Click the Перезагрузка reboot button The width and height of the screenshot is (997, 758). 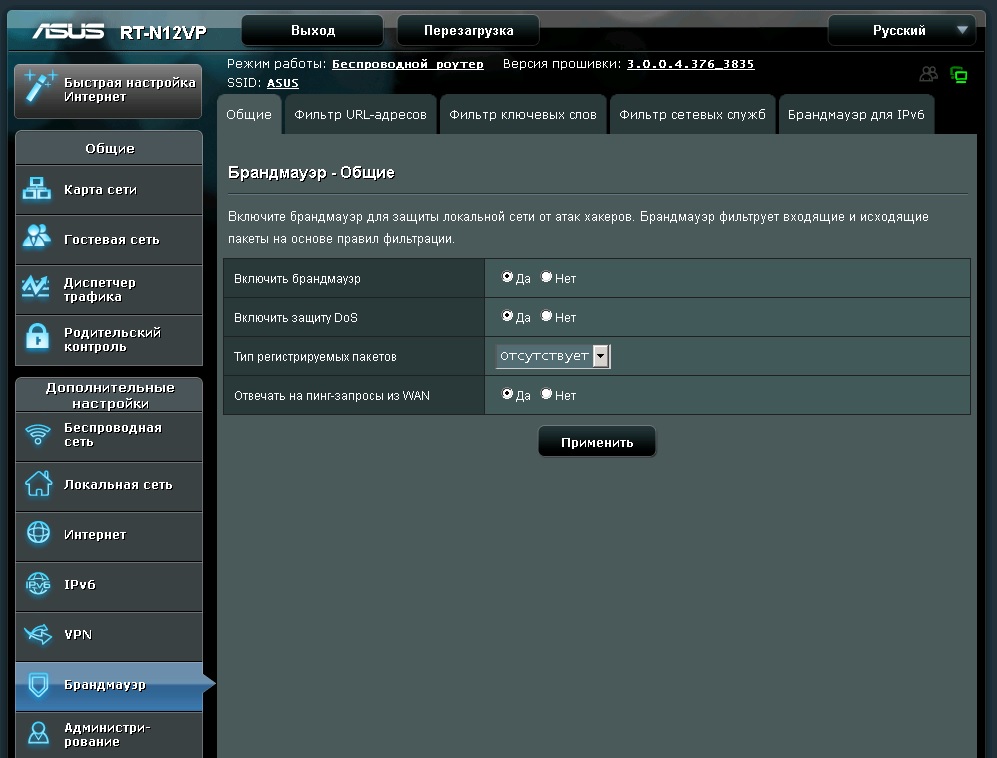[469, 31]
